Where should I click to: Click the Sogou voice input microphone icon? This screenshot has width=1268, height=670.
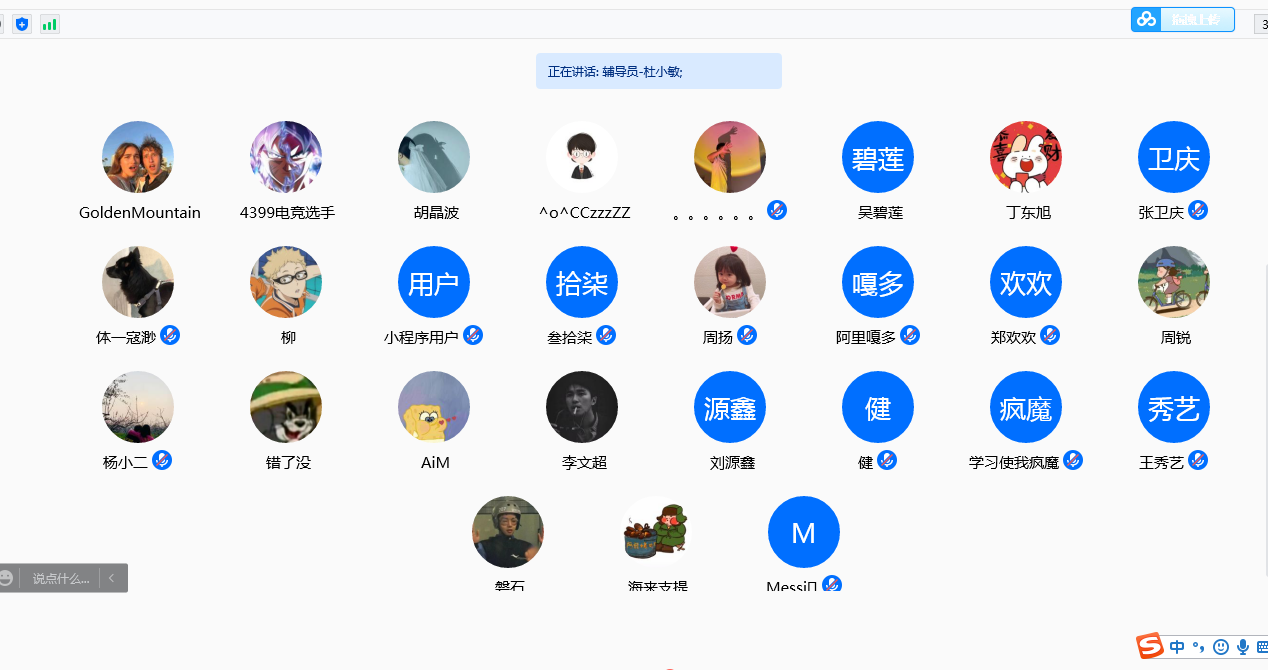[x=1243, y=647]
